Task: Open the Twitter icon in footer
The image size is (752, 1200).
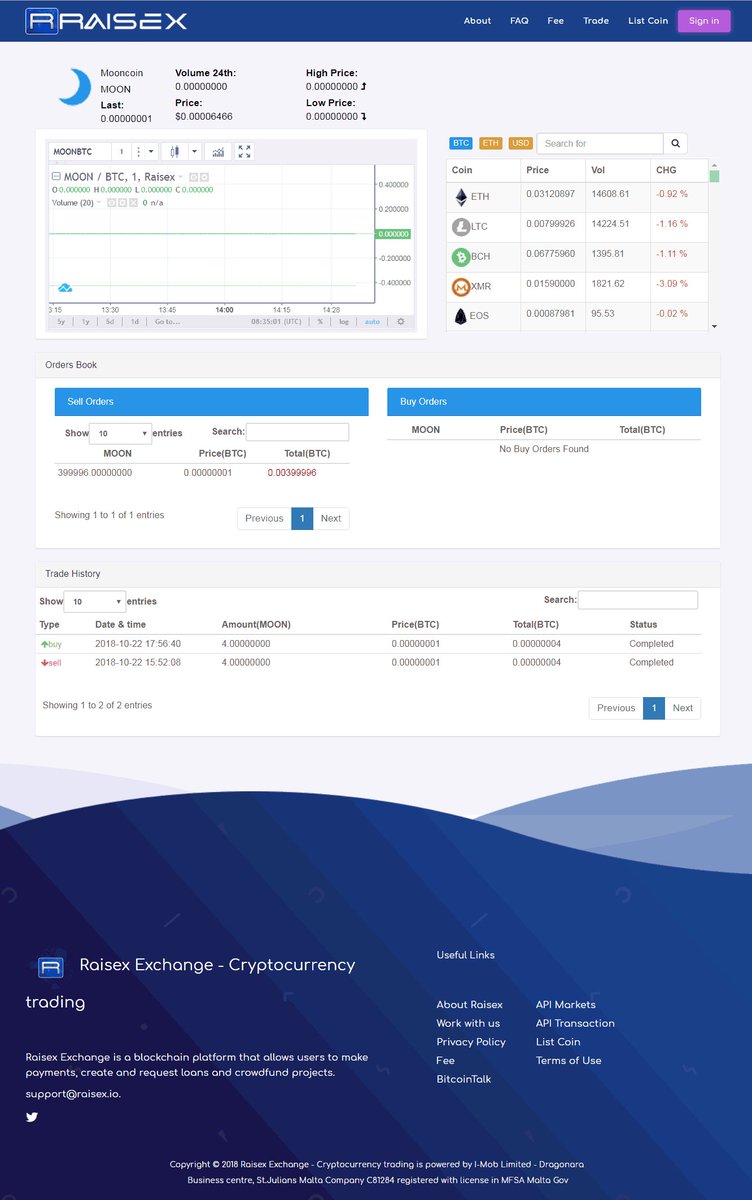Action: (x=32, y=1117)
